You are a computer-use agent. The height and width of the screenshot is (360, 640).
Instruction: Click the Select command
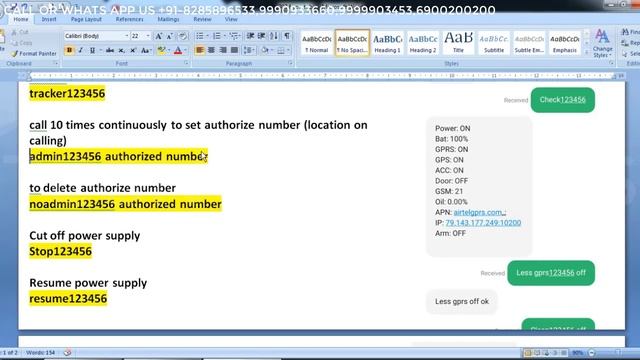[631, 54]
